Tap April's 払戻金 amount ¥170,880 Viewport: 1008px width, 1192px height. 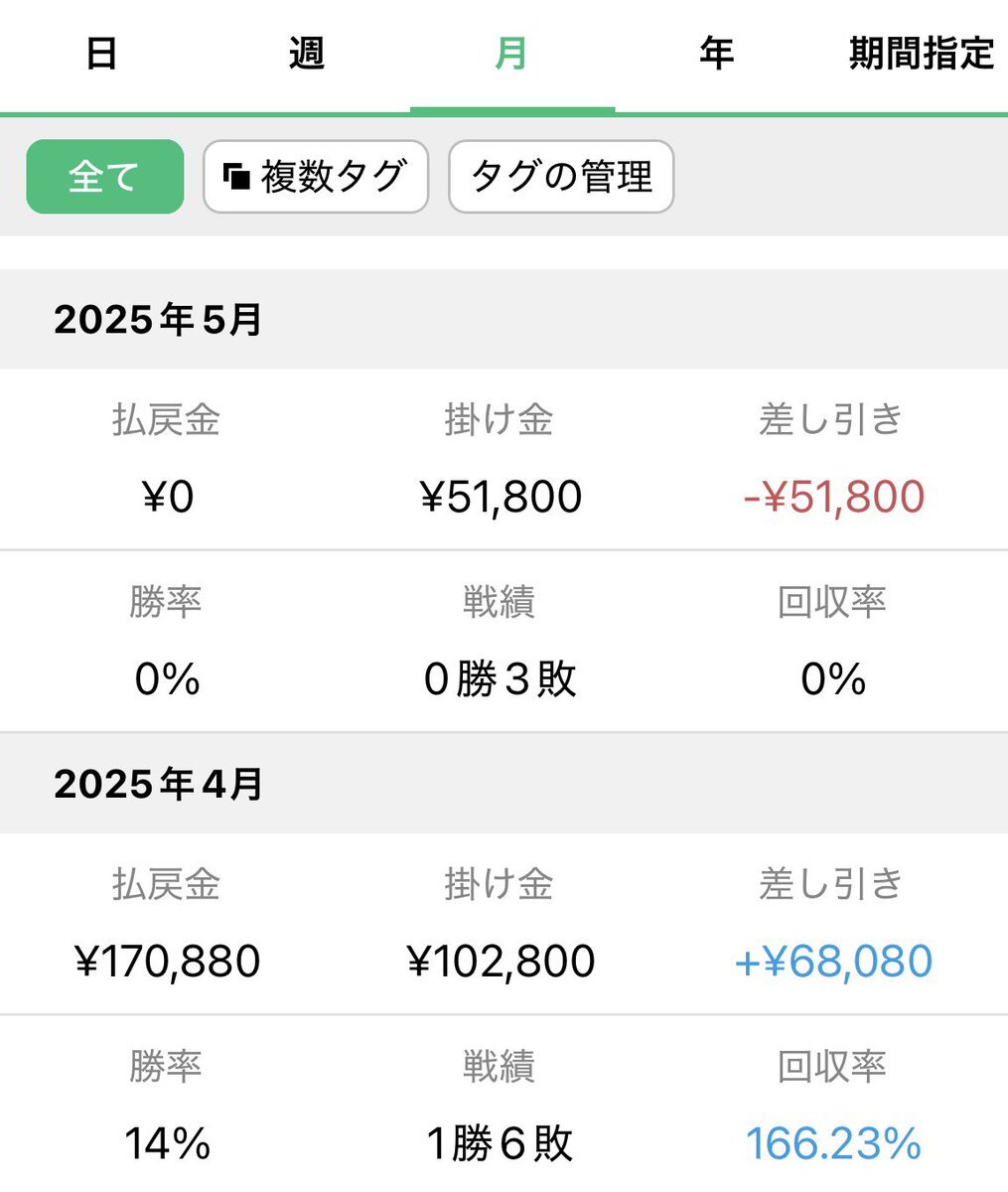168,962
